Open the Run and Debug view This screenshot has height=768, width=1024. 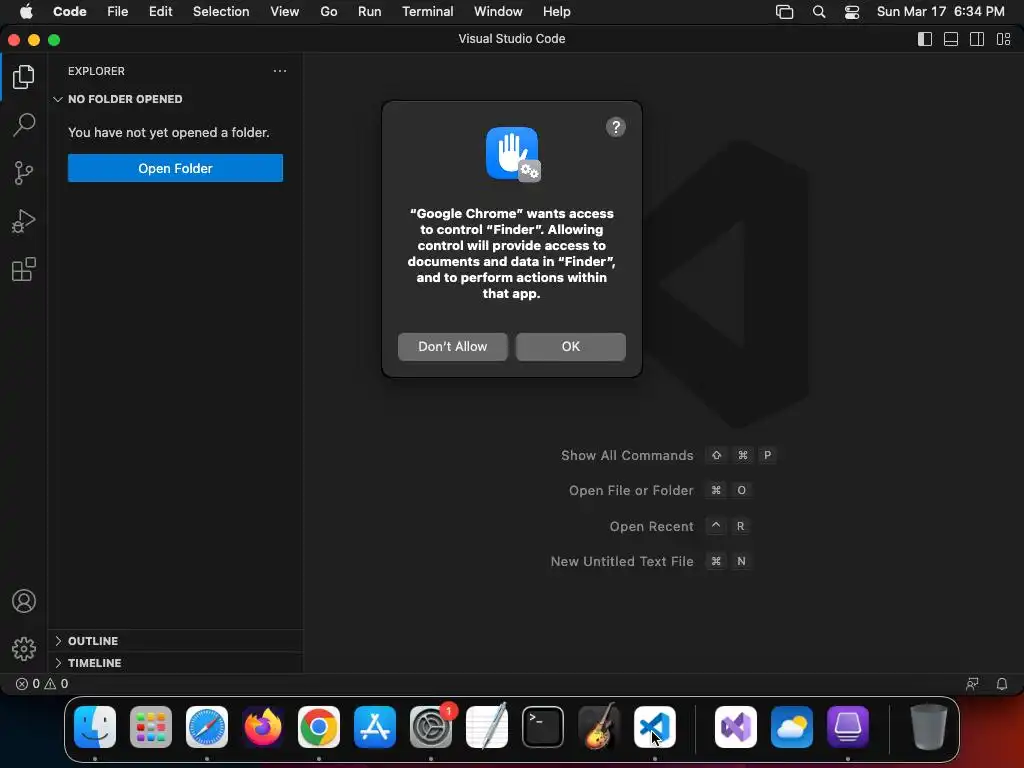[x=24, y=221]
